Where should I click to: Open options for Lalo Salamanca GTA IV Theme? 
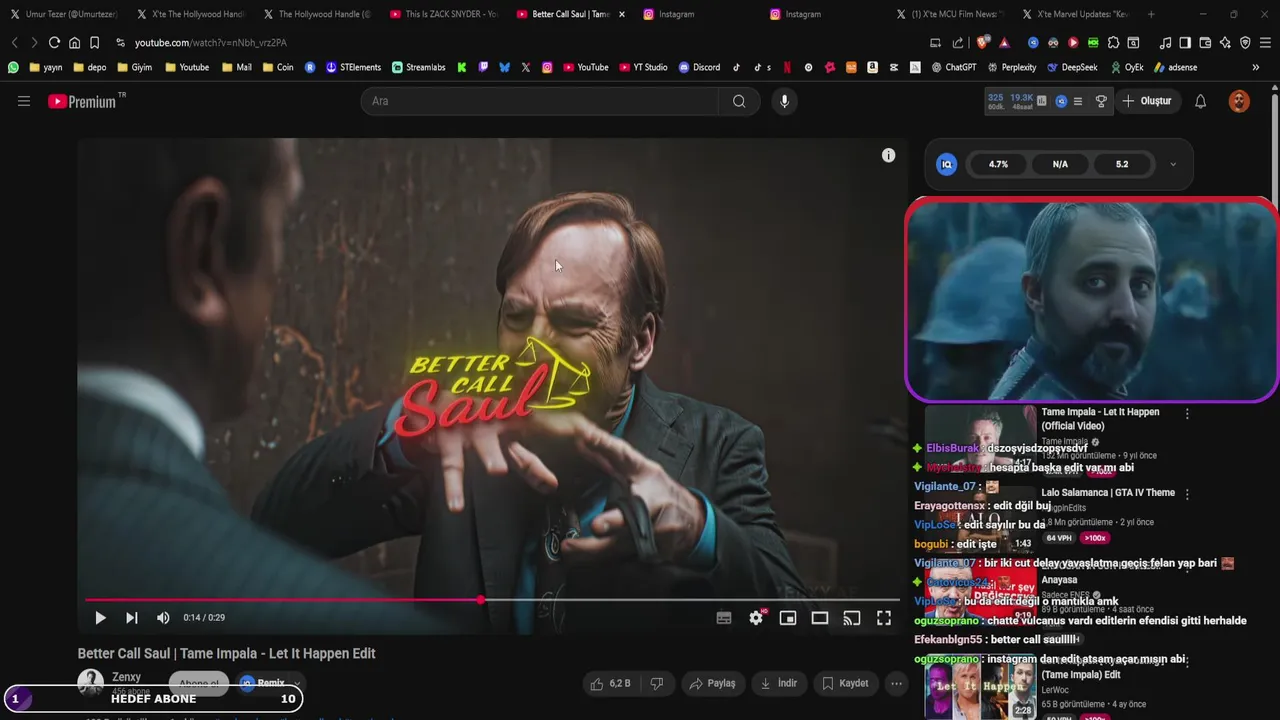[1187, 494]
